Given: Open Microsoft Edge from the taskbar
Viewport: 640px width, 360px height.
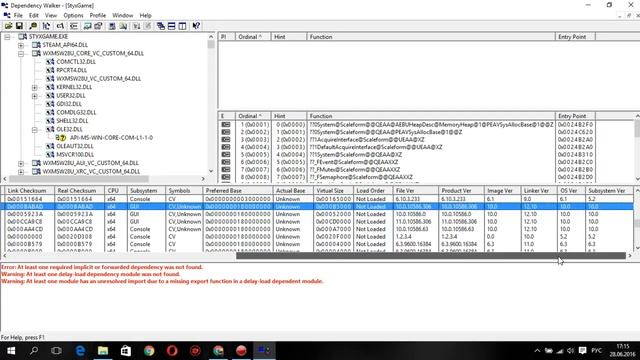Looking at the screenshot, I should [80, 351].
